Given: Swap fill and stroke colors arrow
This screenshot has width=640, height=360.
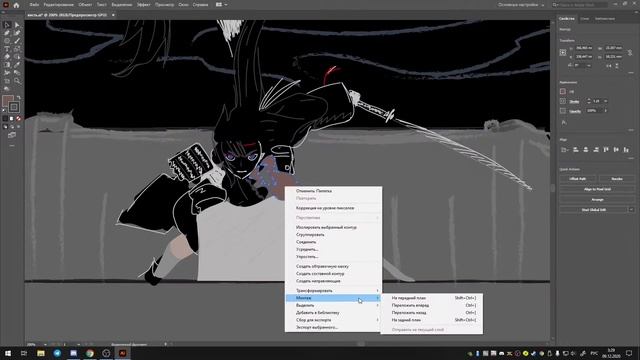Looking at the screenshot, I should tap(19, 98).
